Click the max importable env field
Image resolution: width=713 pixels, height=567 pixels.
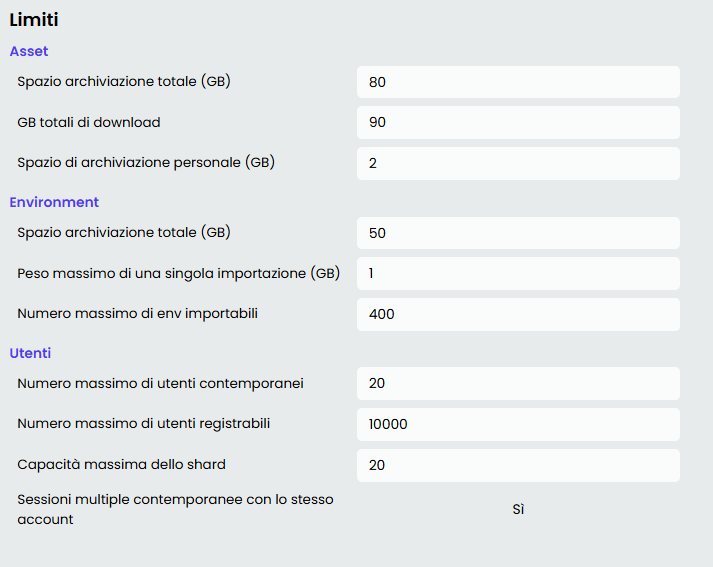pos(518,314)
